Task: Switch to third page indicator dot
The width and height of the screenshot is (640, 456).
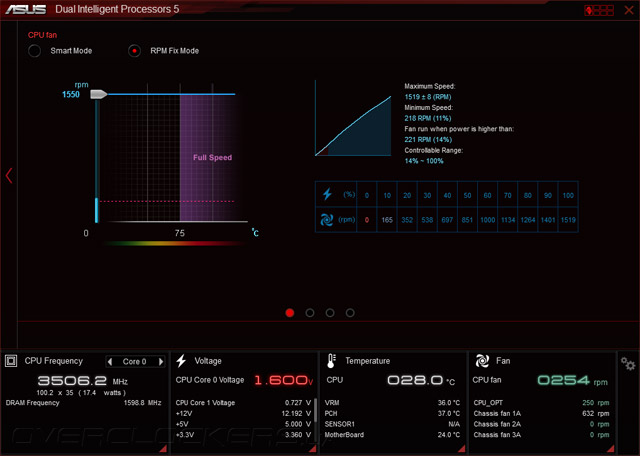Action: click(x=330, y=313)
